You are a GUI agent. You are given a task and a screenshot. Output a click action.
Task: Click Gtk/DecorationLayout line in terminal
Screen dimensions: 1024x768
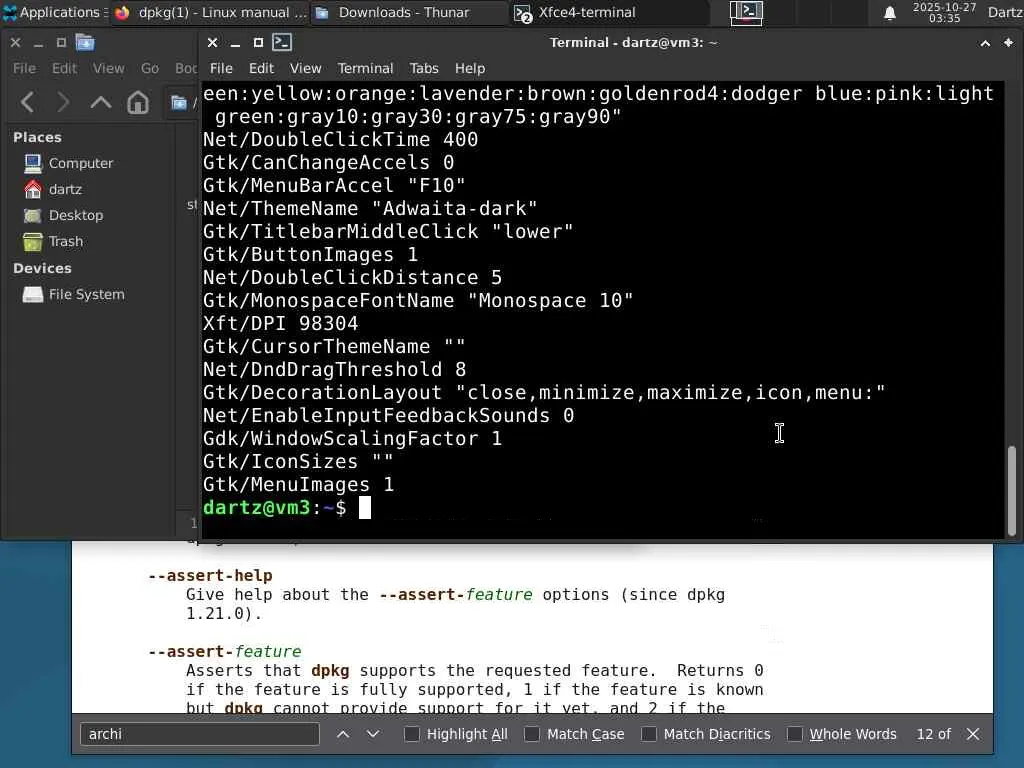pyautogui.click(x=544, y=392)
